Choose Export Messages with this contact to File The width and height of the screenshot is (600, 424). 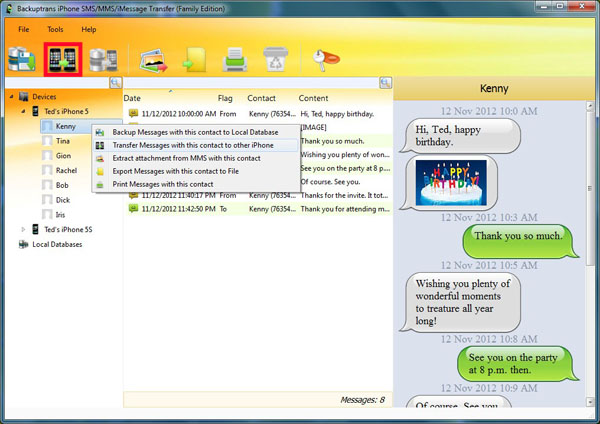coord(196,171)
